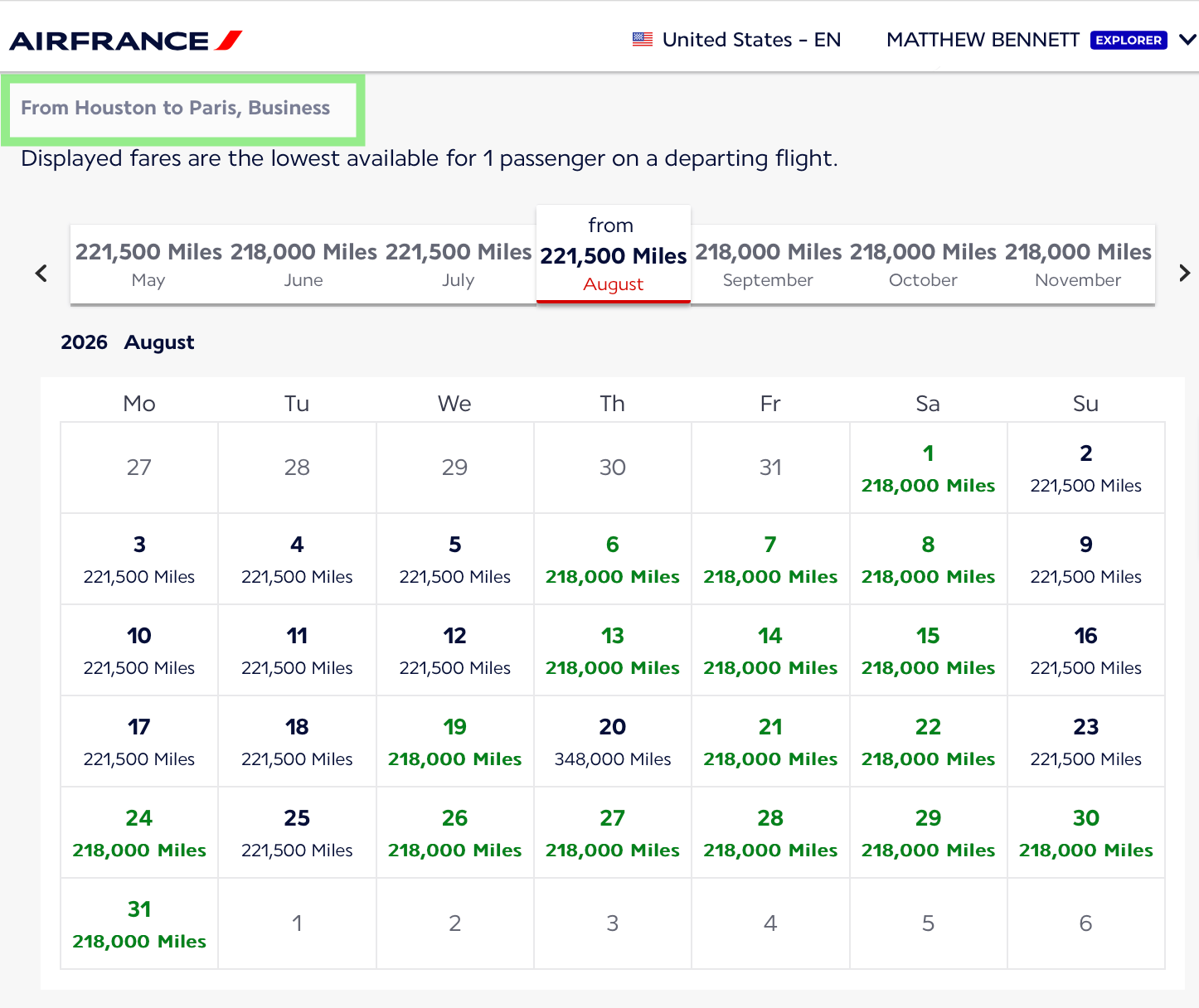Select August 26 lowest fare date

coord(455,832)
